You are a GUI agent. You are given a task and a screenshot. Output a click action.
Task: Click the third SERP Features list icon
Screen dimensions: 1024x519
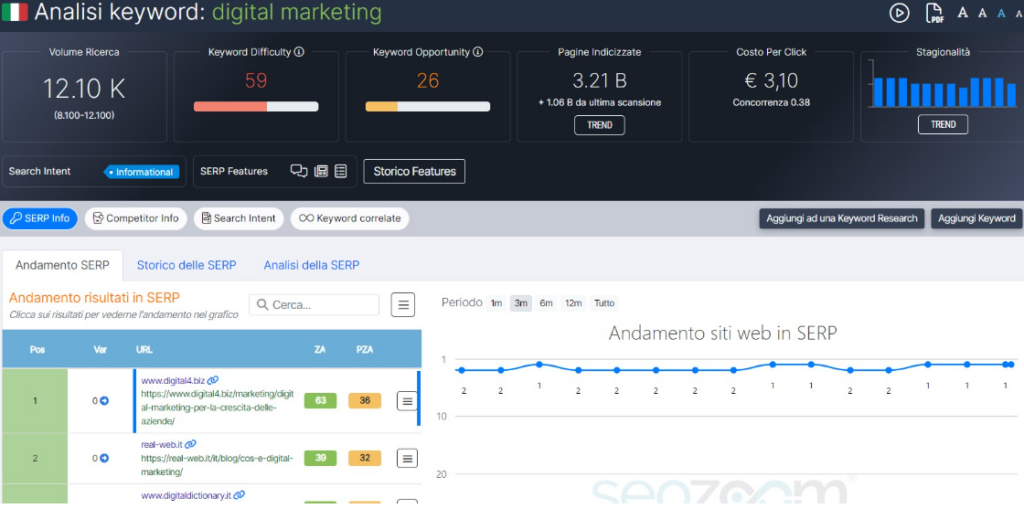click(x=340, y=171)
